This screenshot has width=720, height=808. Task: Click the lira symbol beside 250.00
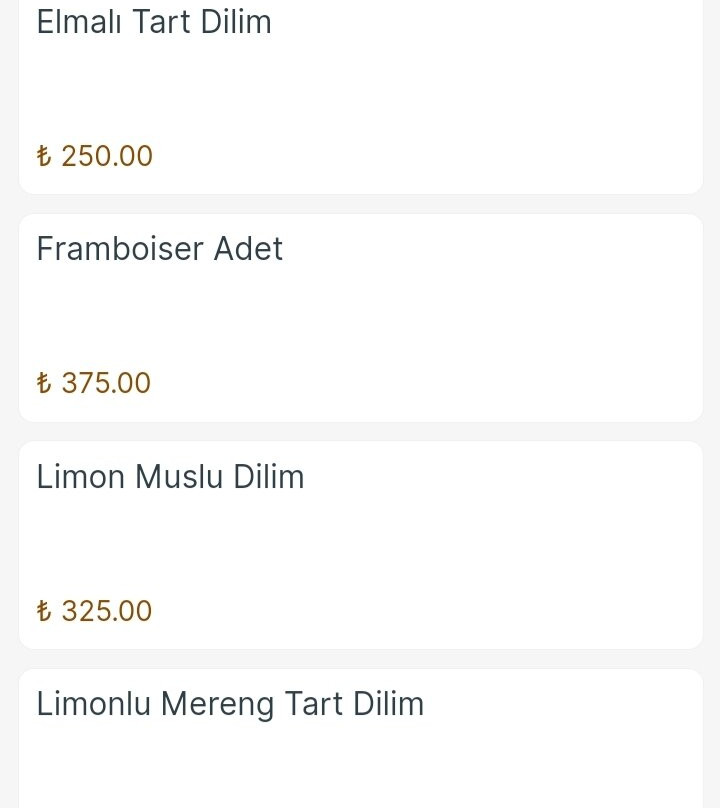[43, 156]
